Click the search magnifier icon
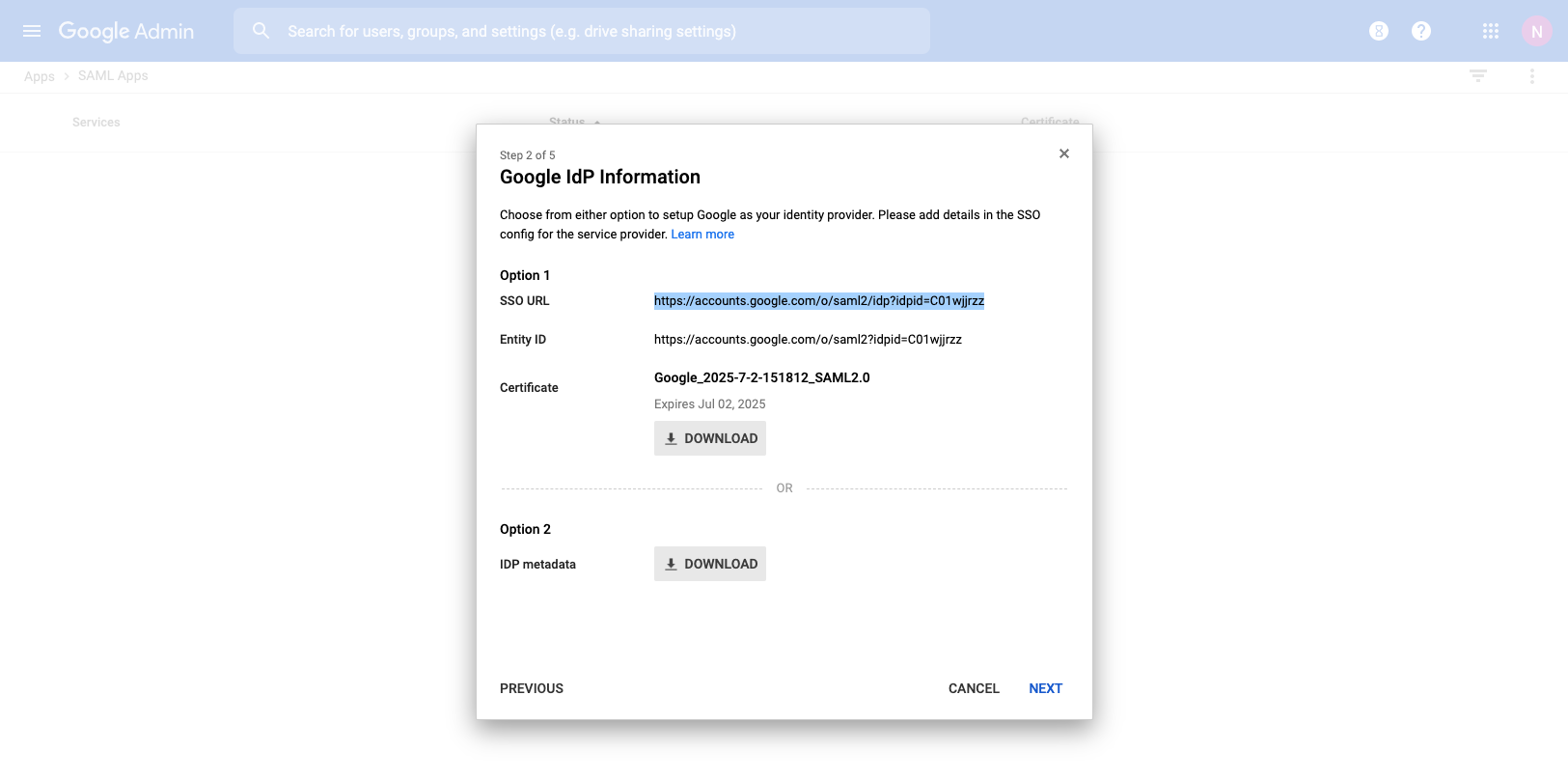1568x779 pixels. pos(261,31)
